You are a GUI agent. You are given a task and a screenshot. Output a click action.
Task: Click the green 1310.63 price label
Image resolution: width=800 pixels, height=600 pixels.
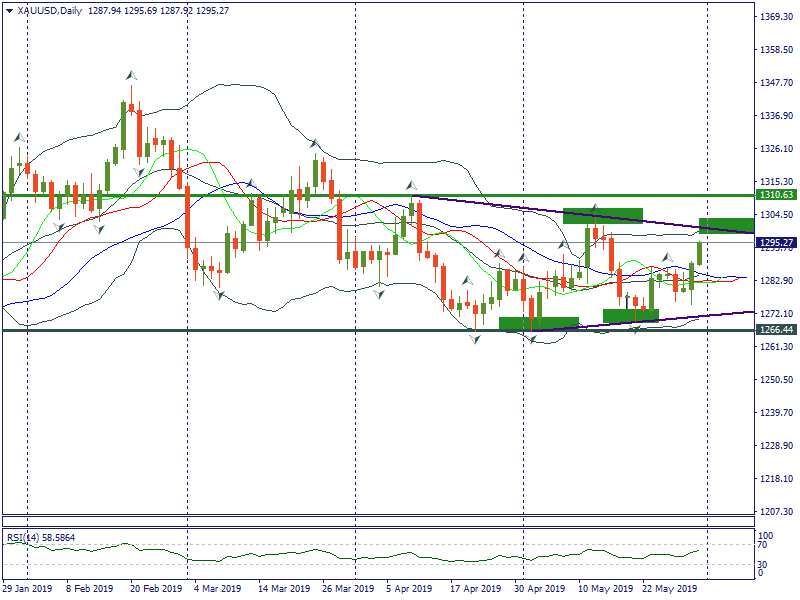point(776,195)
